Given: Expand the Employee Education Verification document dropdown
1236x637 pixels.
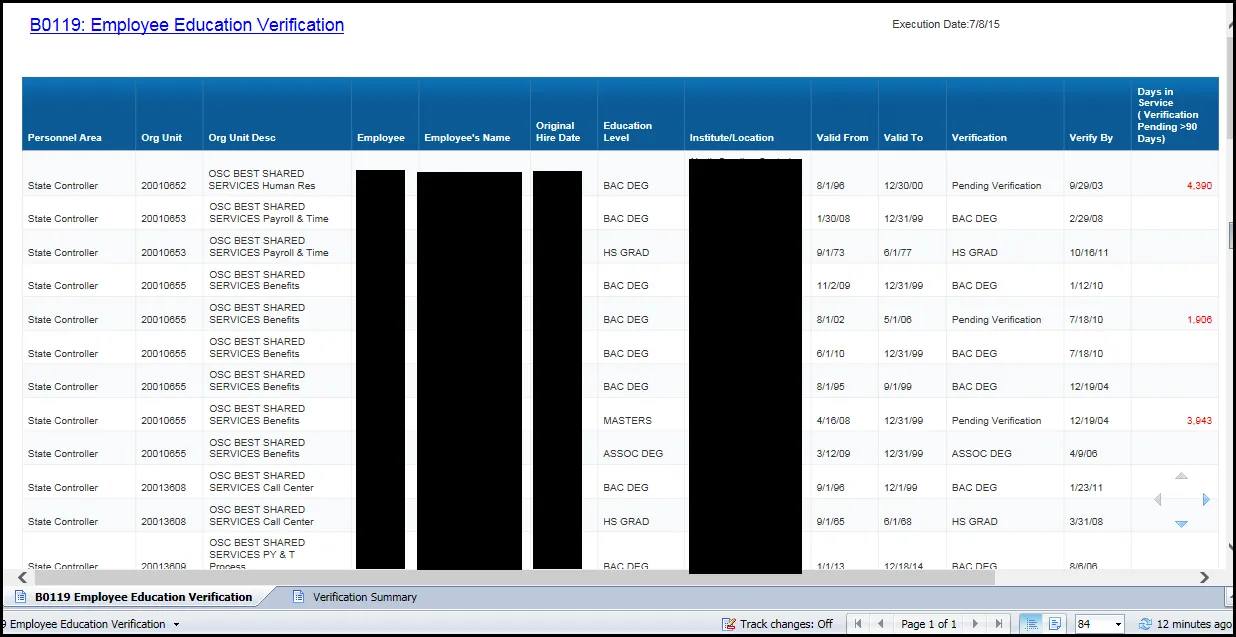Looking at the screenshot, I should [x=177, y=624].
